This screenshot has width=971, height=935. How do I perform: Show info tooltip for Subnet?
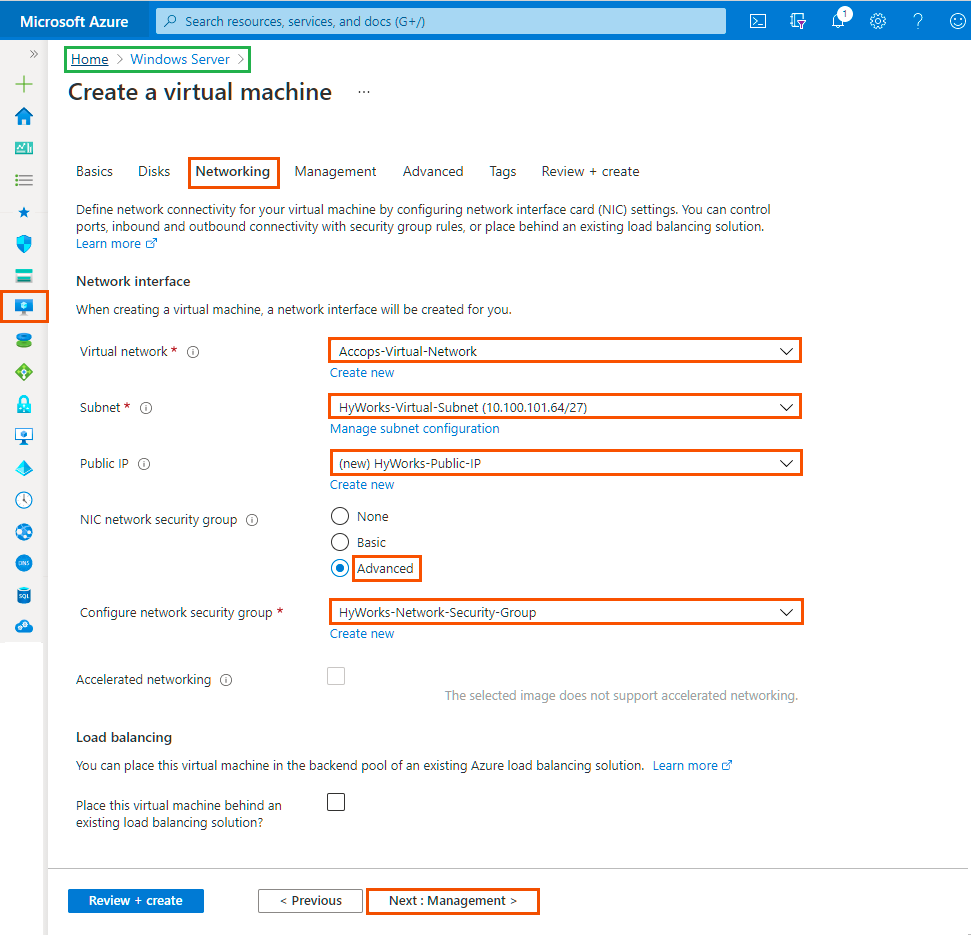[x=146, y=408]
